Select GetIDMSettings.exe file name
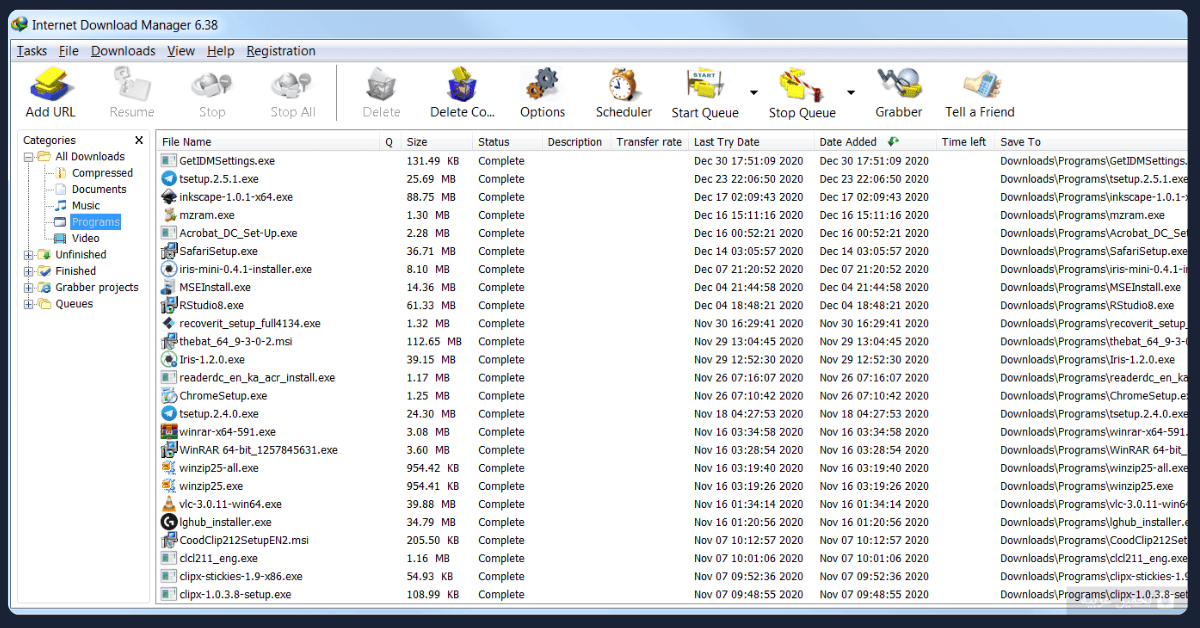Image resolution: width=1200 pixels, height=628 pixels. click(x=227, y=161)
